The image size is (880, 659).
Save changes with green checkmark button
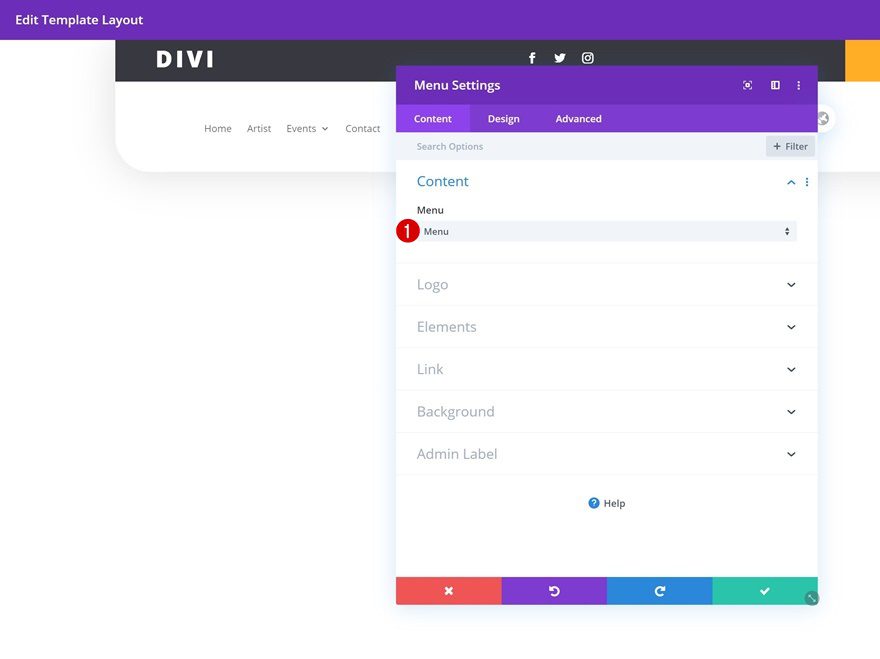(764, 591)
